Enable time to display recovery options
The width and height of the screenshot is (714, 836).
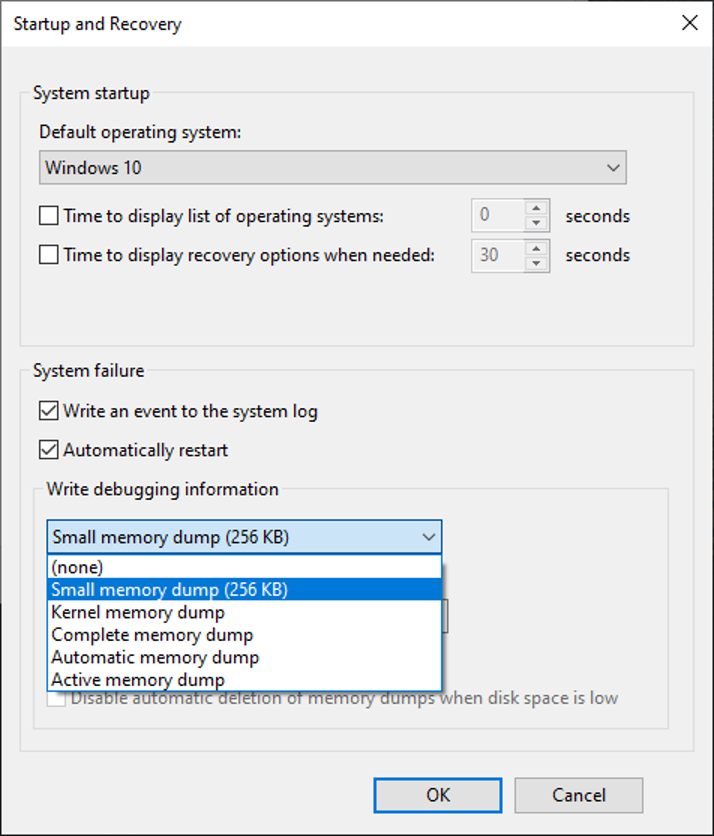(49, 255)
